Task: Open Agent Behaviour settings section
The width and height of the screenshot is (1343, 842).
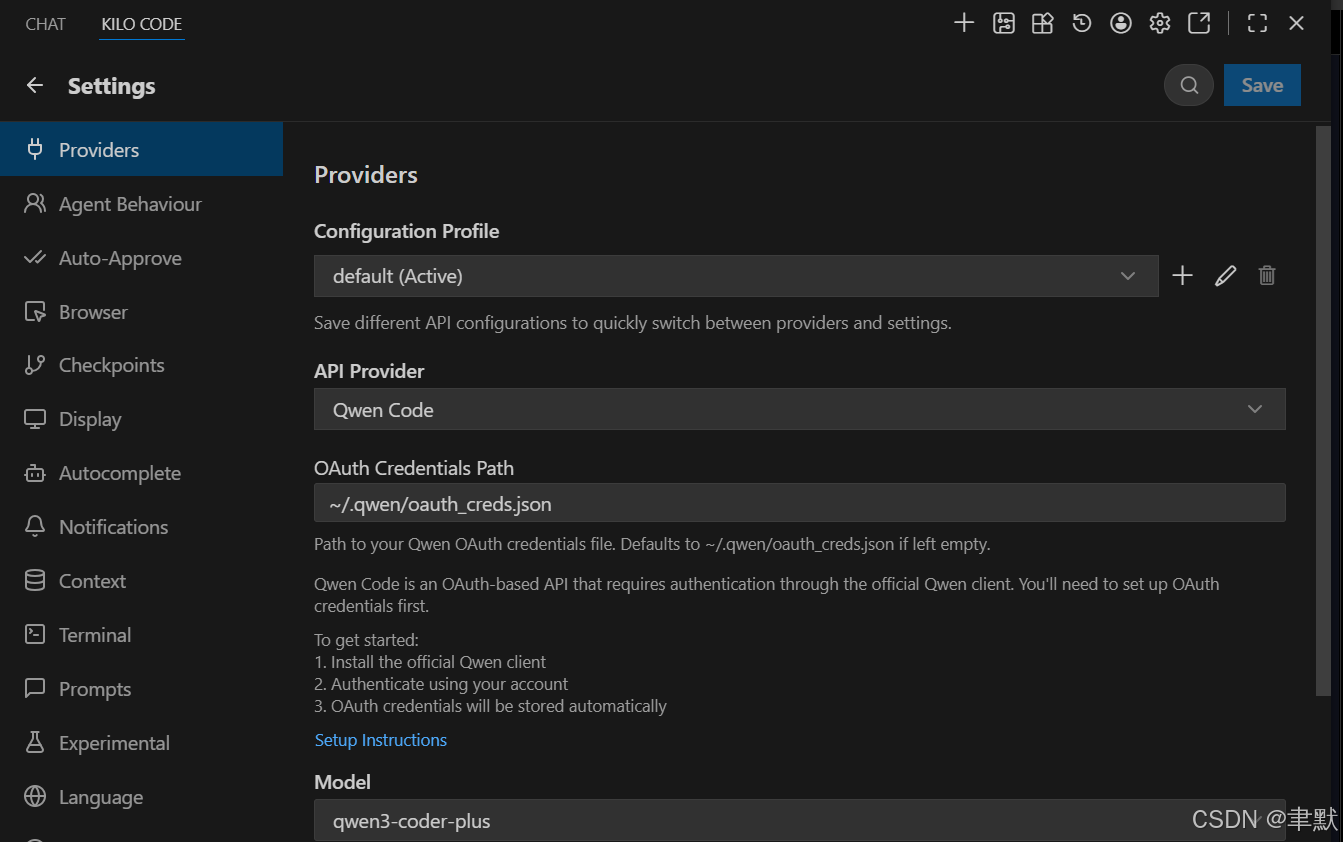Action: [x=141, y=204]
